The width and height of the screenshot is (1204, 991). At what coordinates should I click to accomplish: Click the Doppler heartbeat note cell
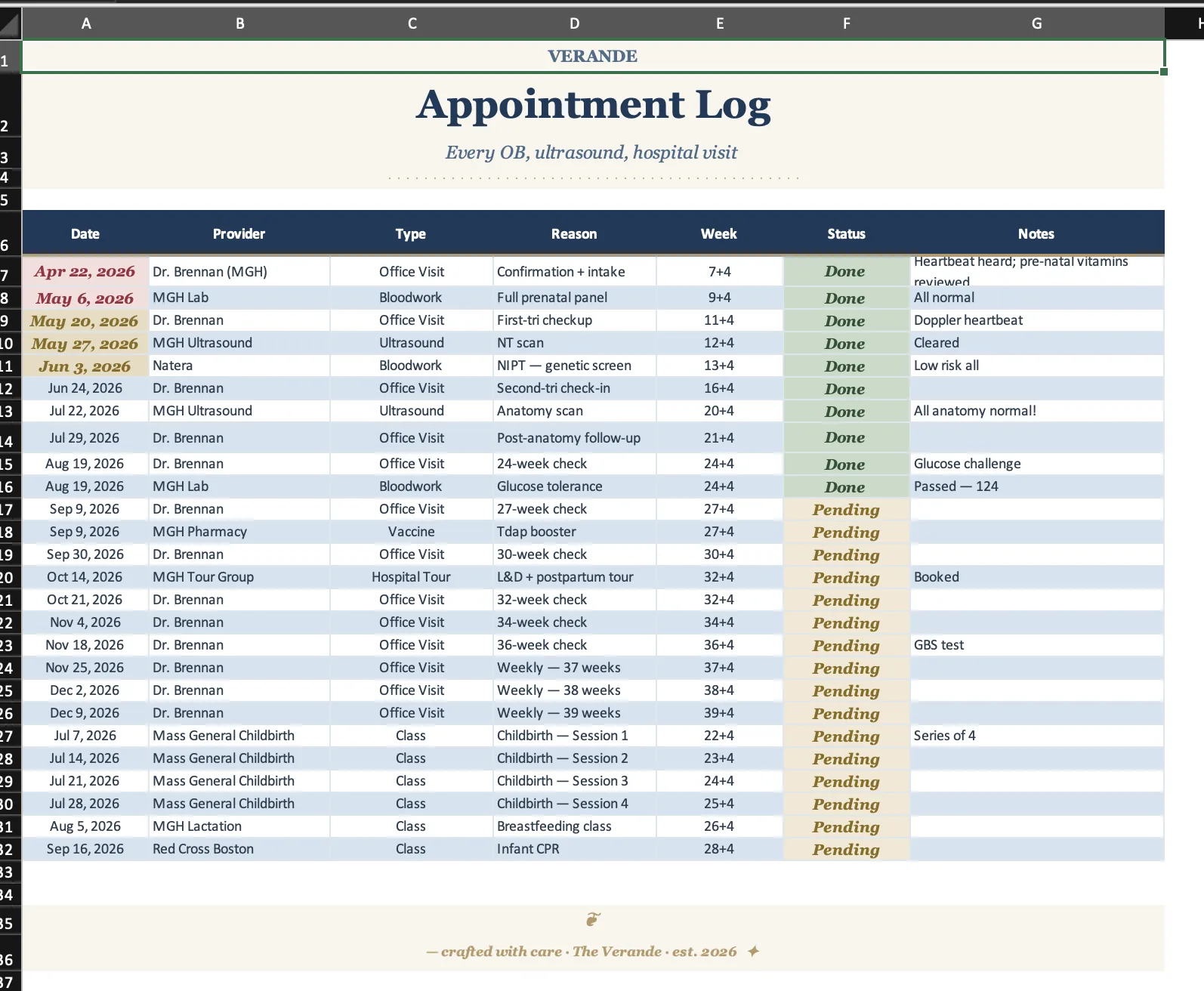(x=1037, y=320)
